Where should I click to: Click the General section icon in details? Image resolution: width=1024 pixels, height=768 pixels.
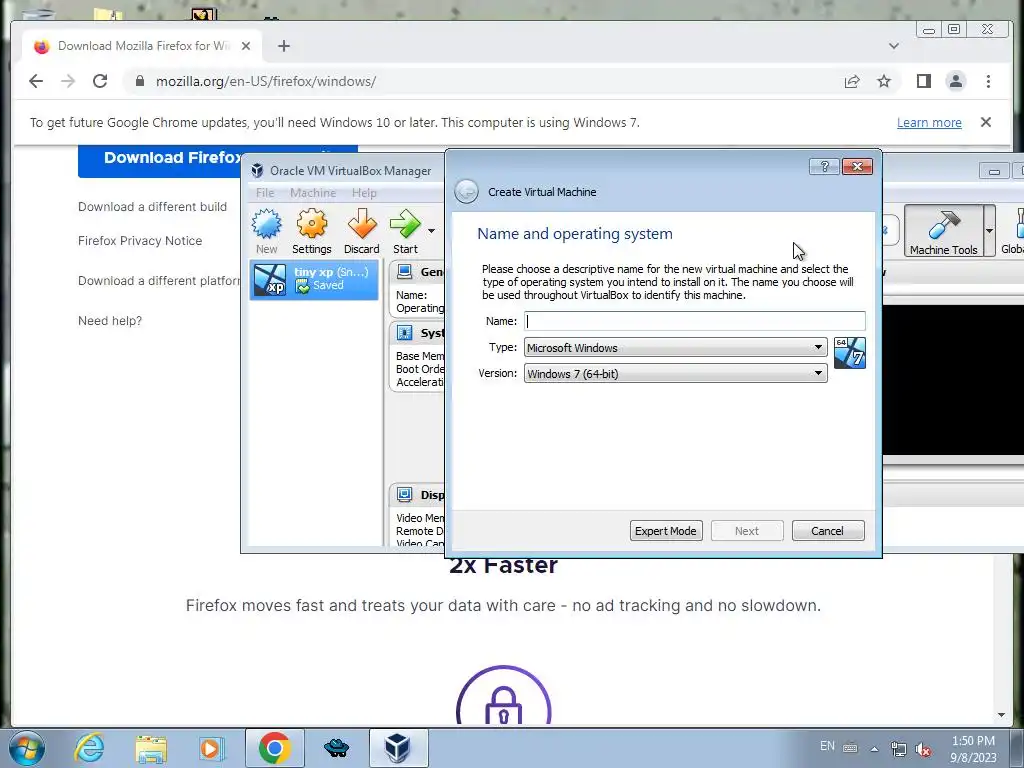[x=404, y=271]
